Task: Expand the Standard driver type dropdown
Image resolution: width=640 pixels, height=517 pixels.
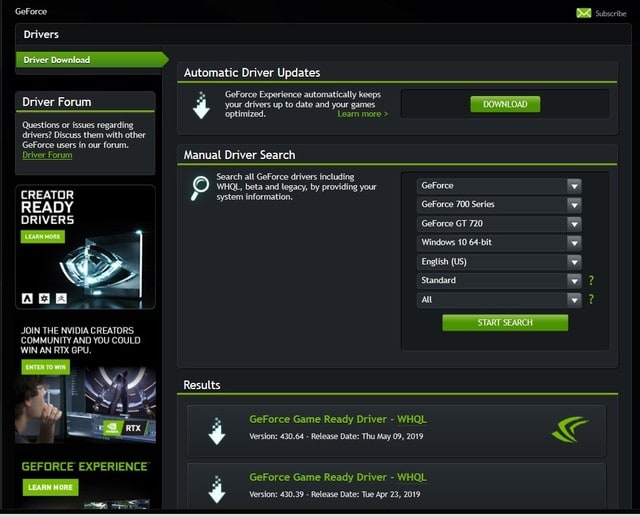Action: coord(499,280)
